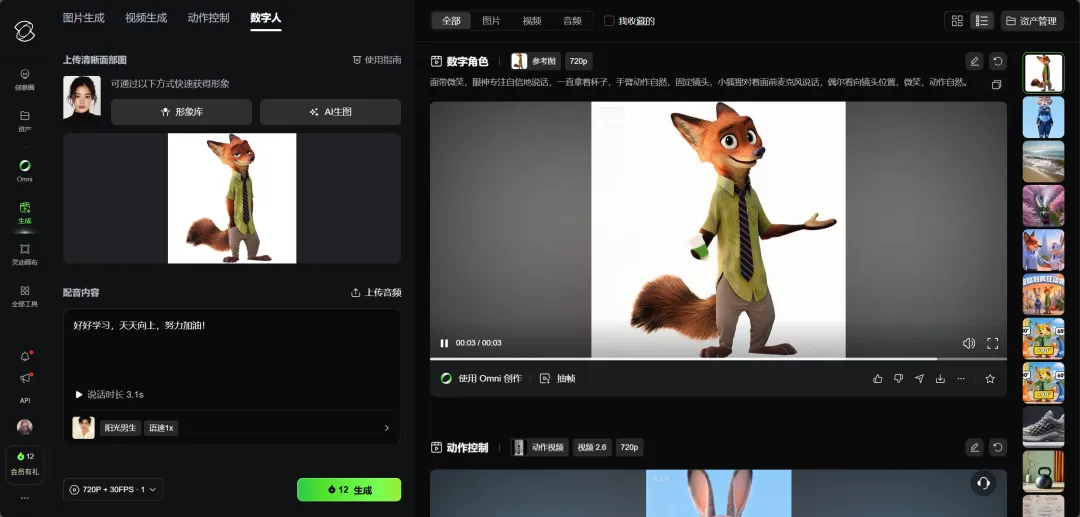Select the 阳光男生 voice tag
1080x517 pixels.
pyautogui.click(x=121, y=428)
